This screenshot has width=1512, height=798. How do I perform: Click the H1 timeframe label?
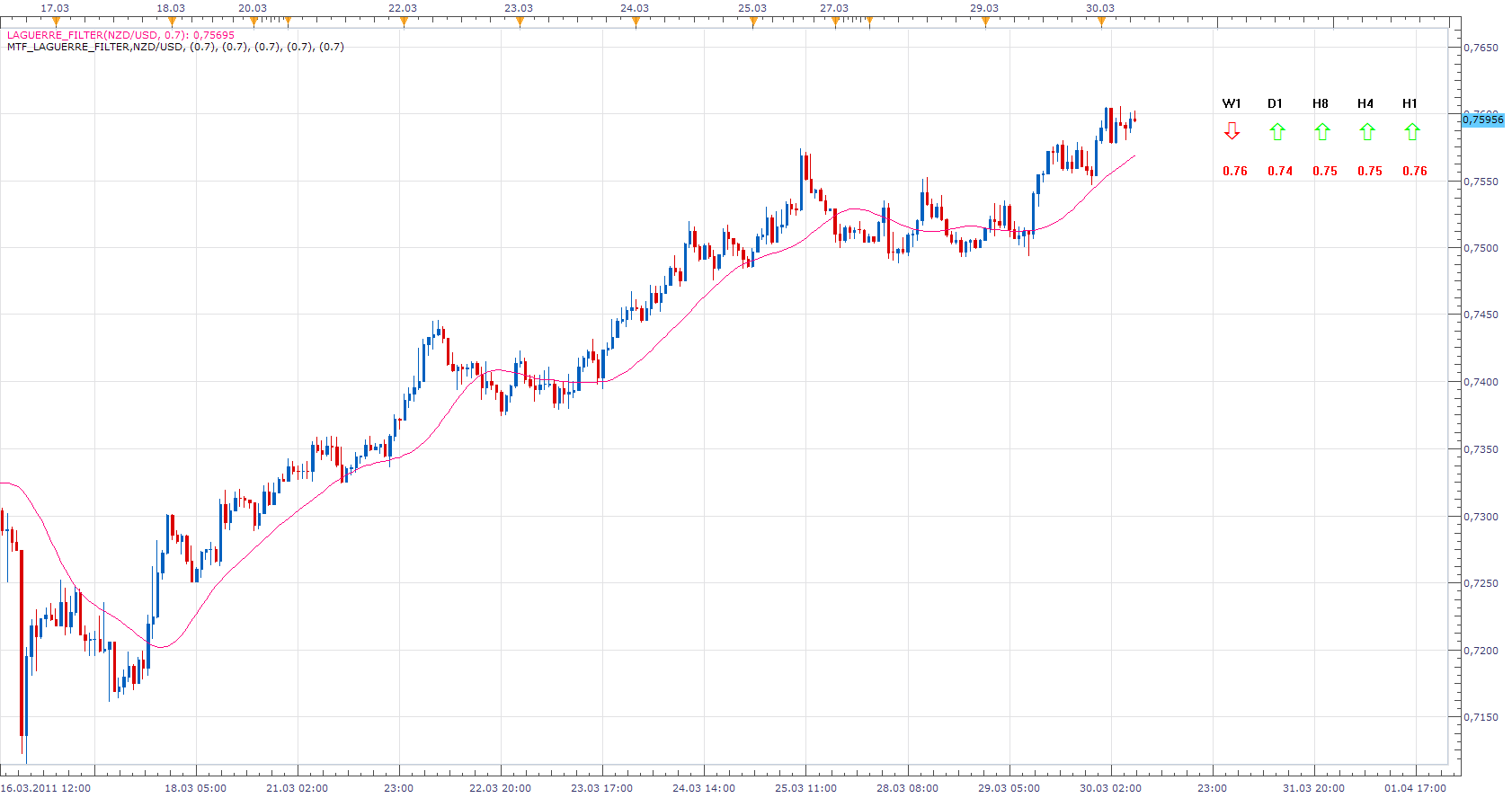(x=1410, y=103)
